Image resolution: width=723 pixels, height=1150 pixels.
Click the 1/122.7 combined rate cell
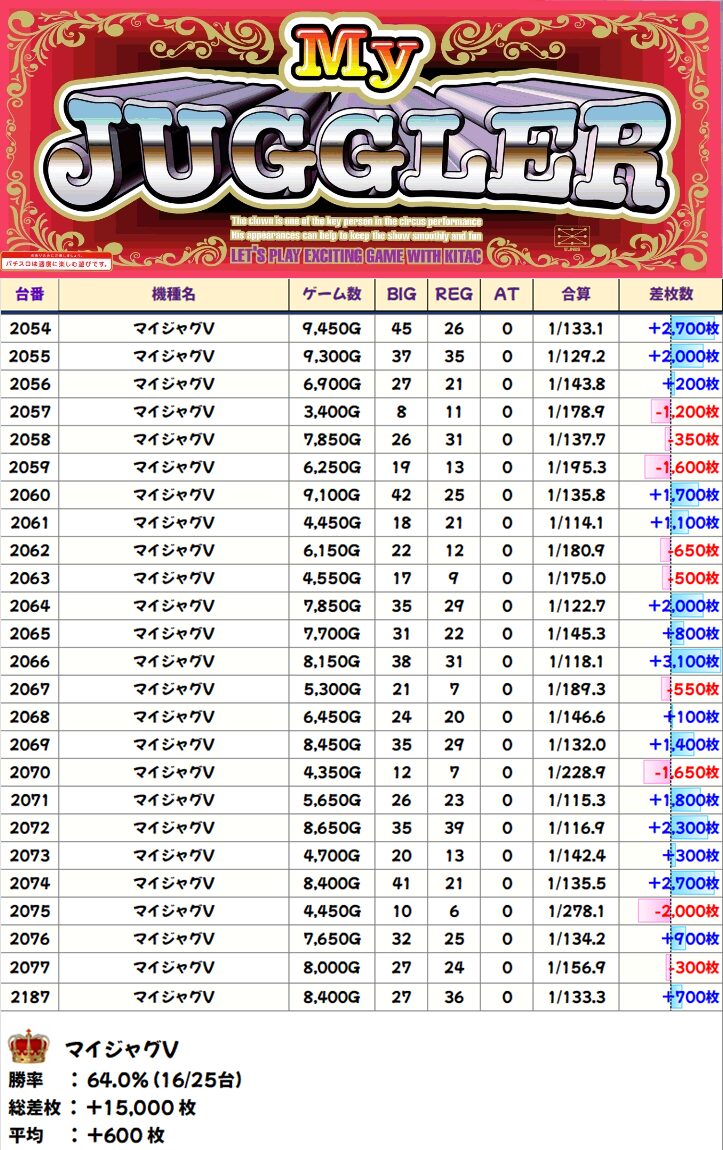tap(576, 607)
